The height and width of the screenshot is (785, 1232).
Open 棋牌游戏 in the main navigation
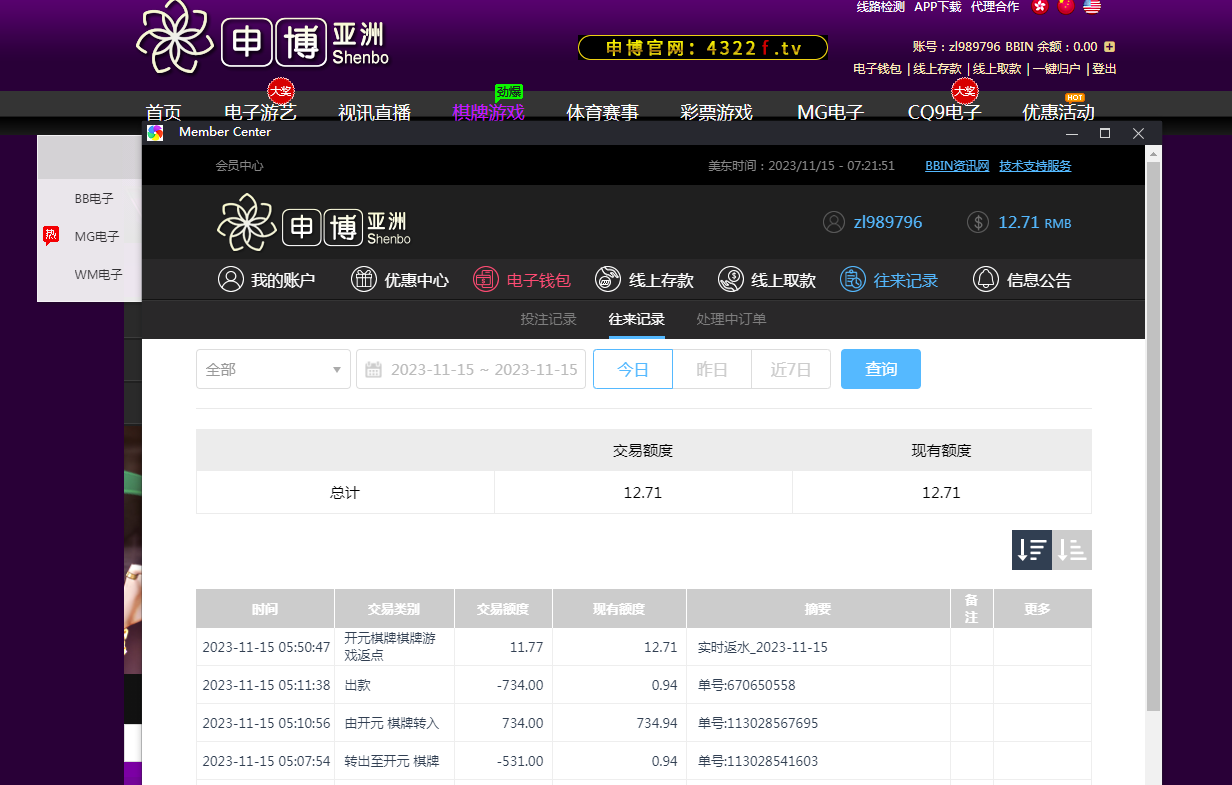(x=489, y=112)
